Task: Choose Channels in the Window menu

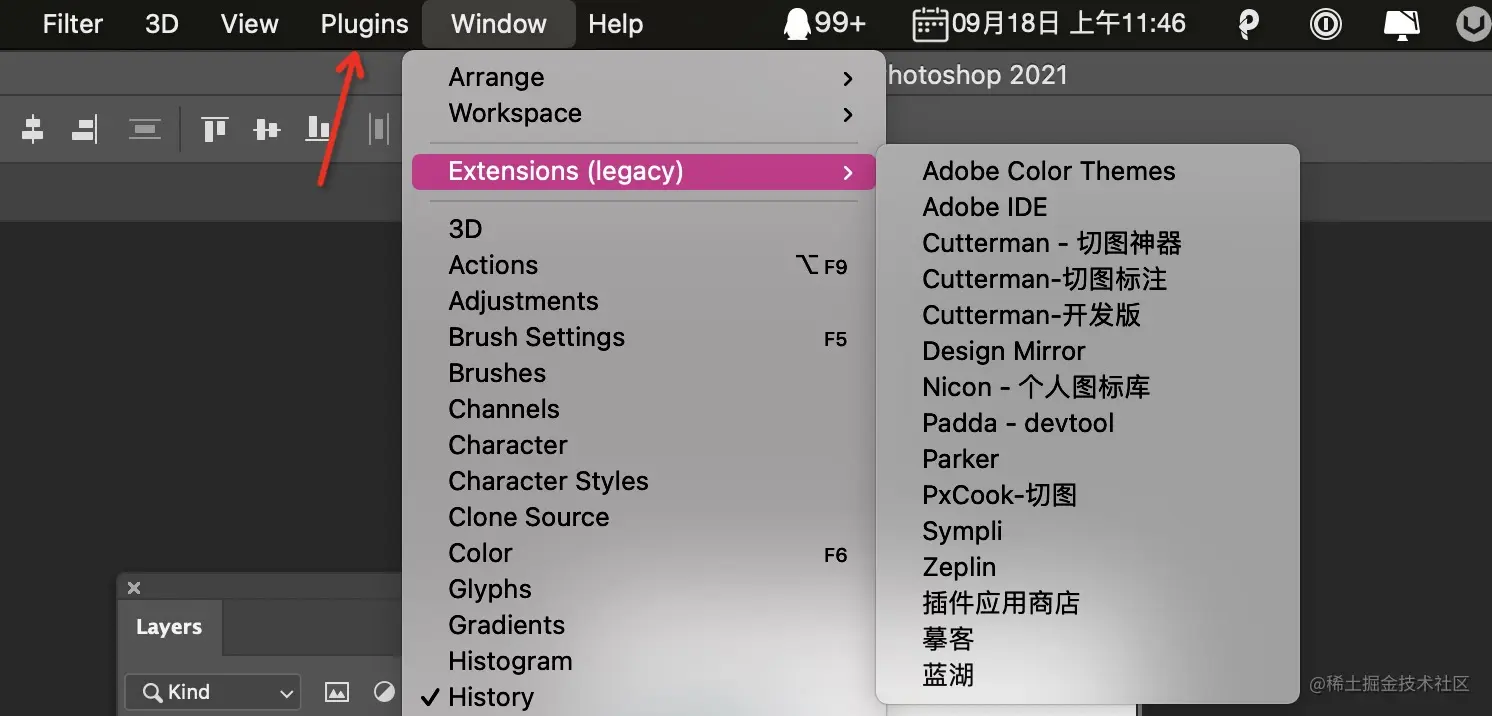Action: point(644,409)
